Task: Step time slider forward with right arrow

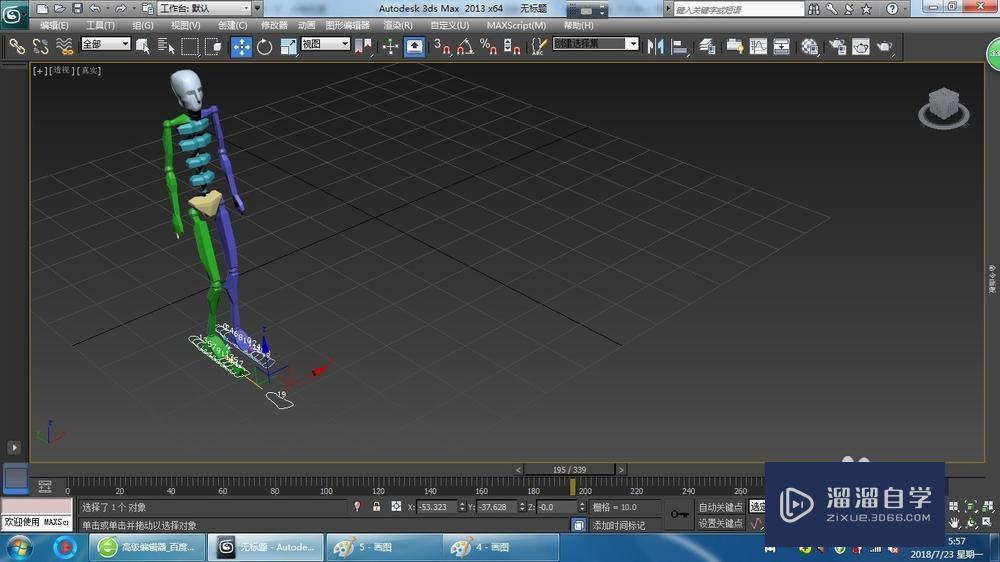Action: tap(621, 470)
